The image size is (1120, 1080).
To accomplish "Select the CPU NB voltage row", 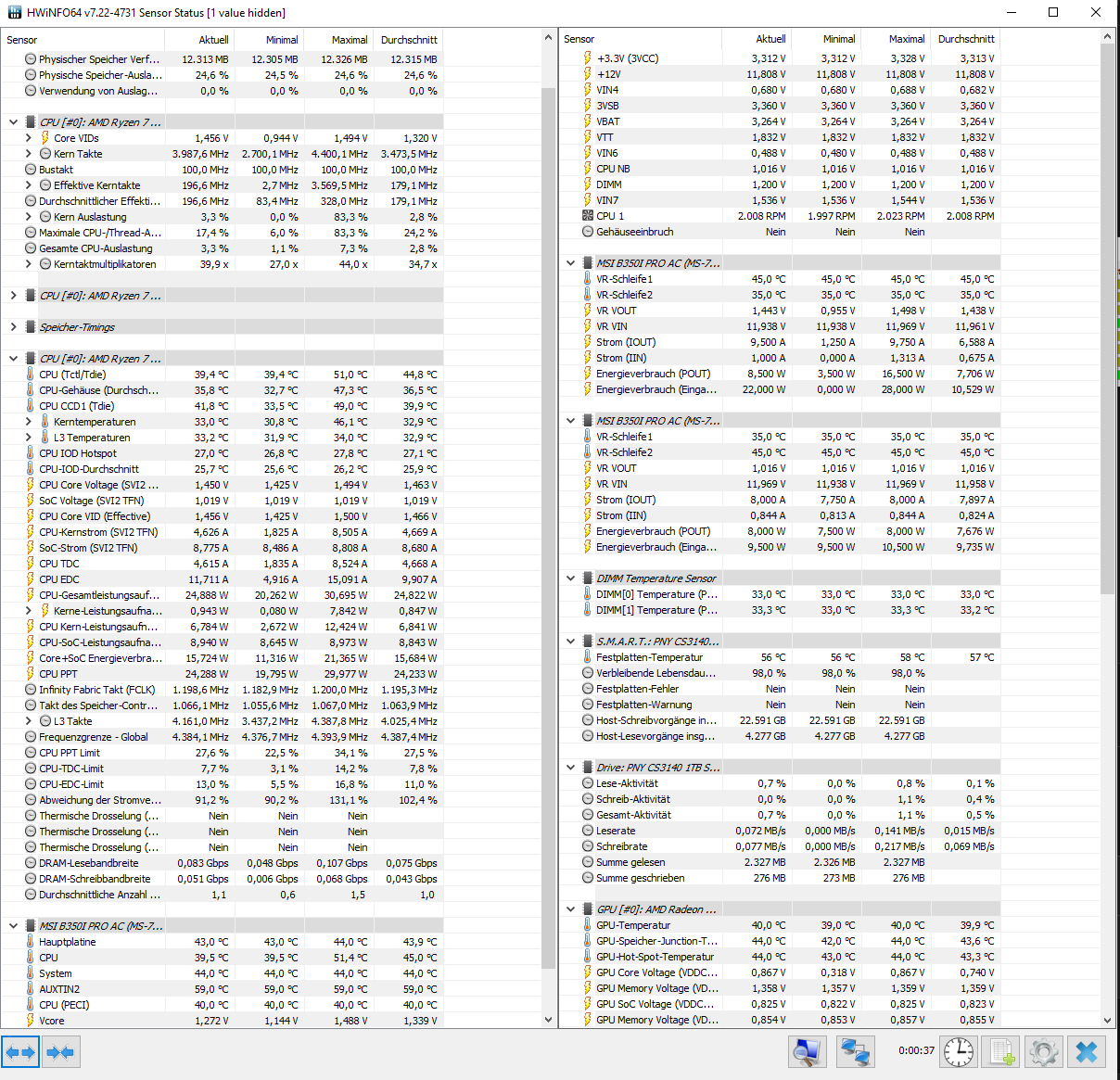I will coord(779,169).
